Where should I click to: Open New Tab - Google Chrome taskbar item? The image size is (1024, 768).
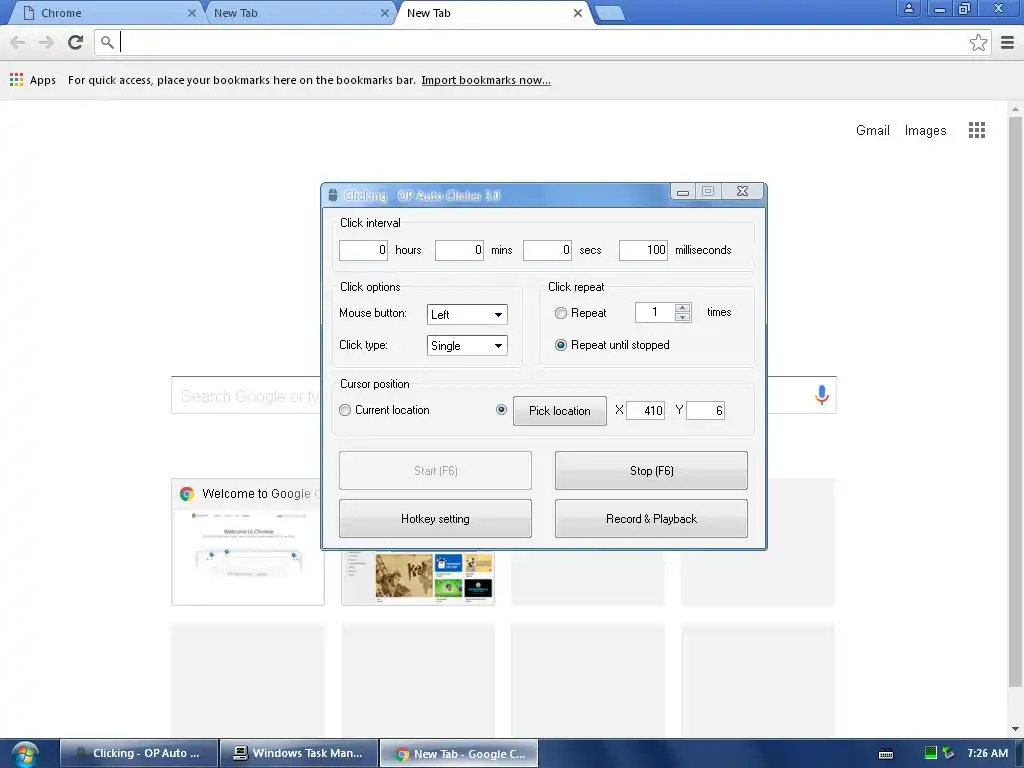coord(459,753)
